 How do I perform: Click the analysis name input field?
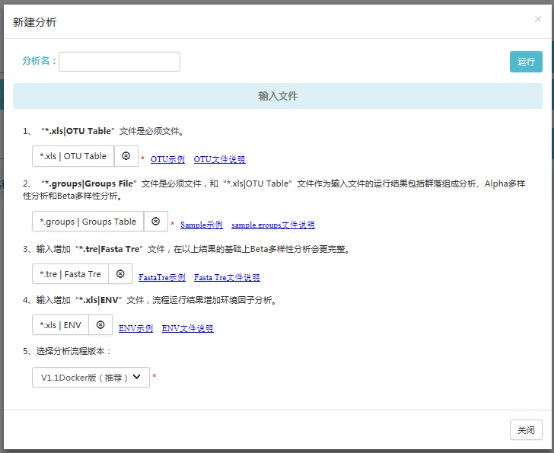click(x=119, y=62)
